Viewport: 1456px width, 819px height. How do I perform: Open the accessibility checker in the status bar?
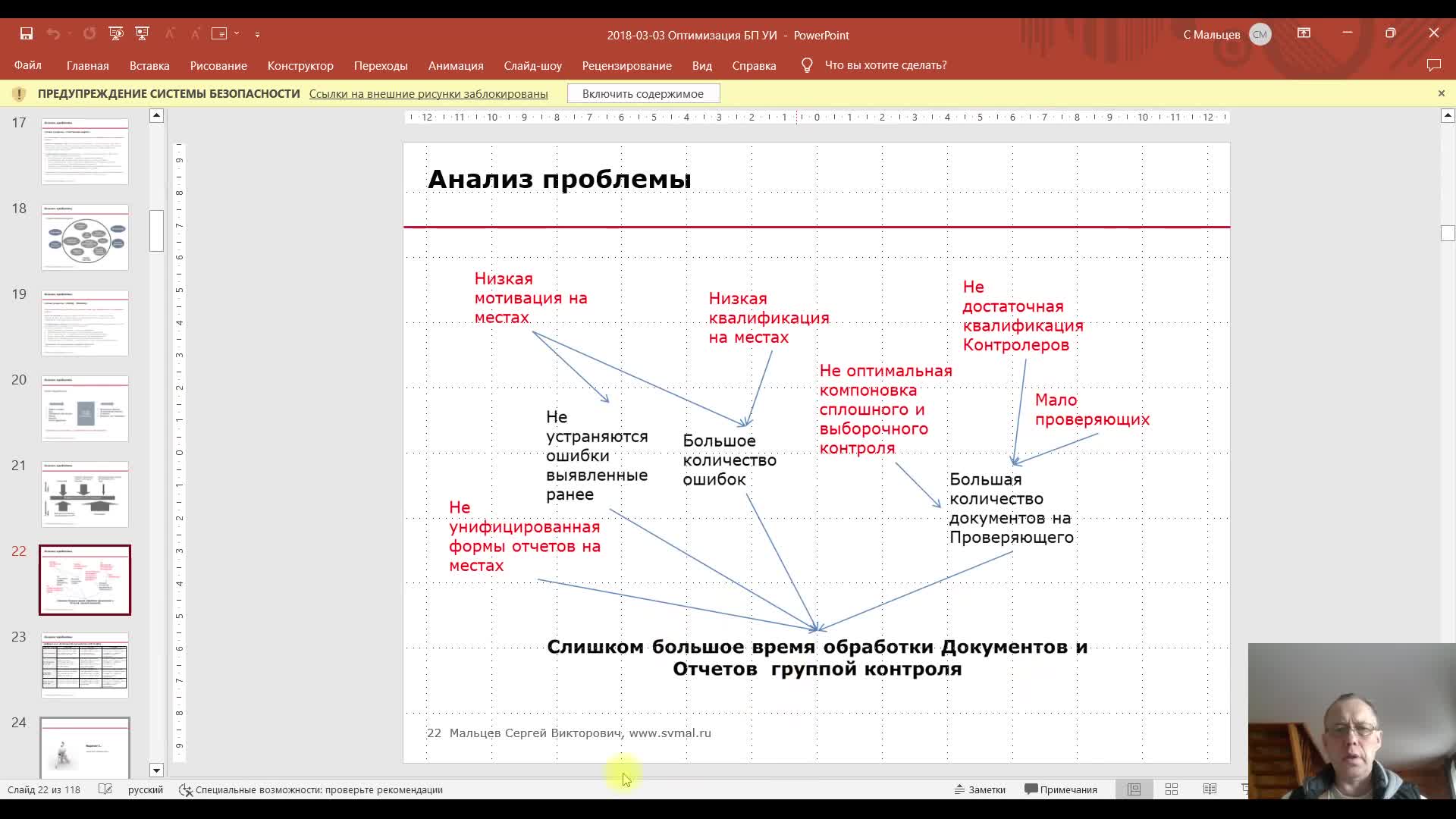[186, 789]
